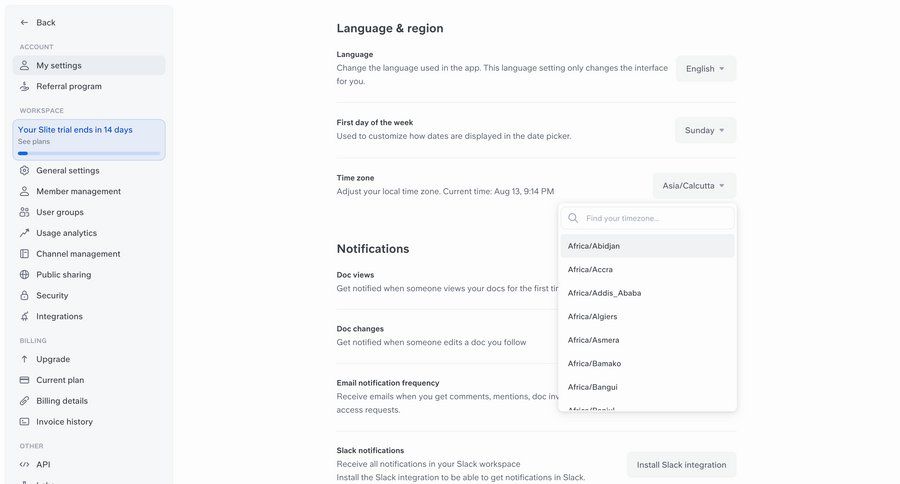
Task: Click the Upgrade arrow icon
Action: pos(25,359)
